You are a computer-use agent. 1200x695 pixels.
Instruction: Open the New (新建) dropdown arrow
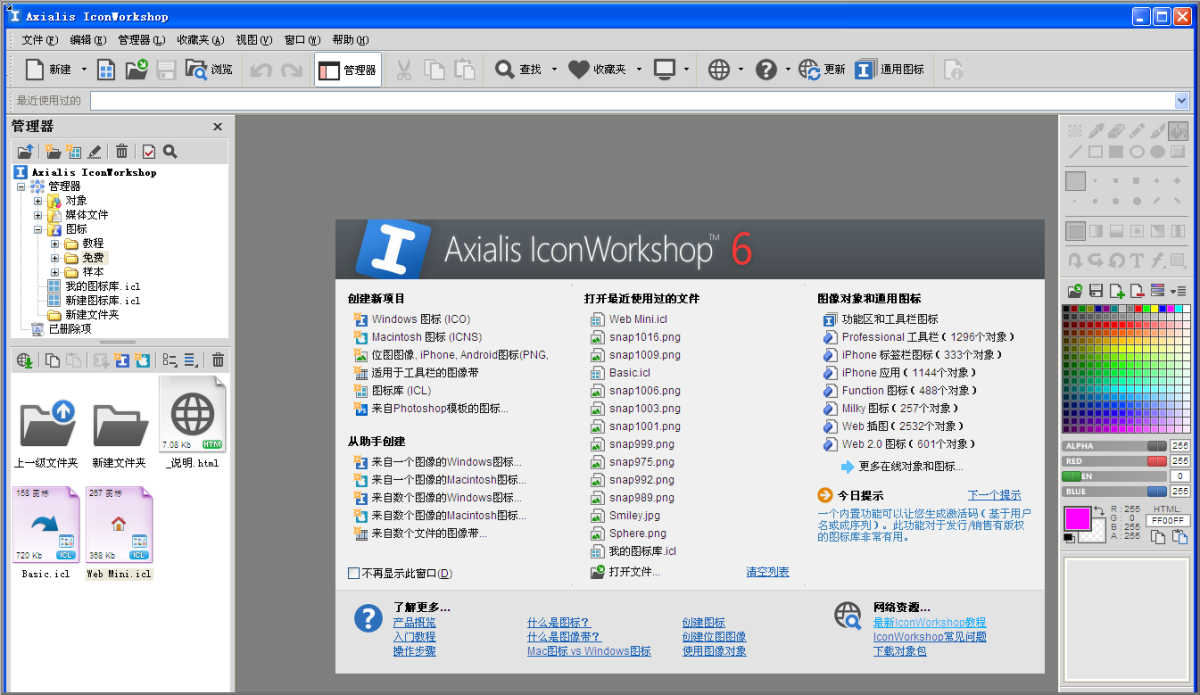84,70
